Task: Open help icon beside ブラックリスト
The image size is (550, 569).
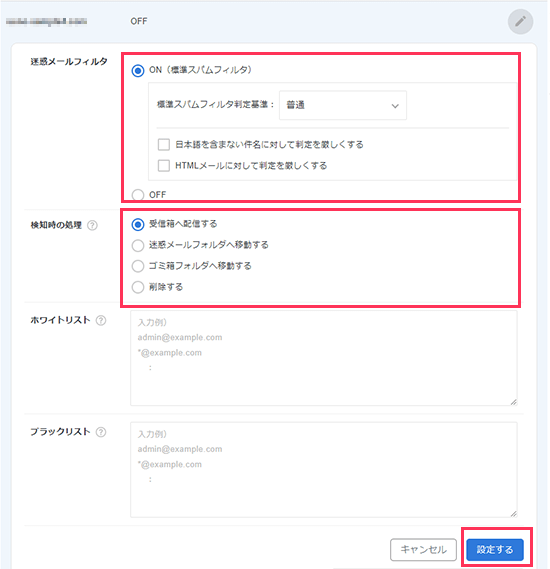Action: point(101,432)
